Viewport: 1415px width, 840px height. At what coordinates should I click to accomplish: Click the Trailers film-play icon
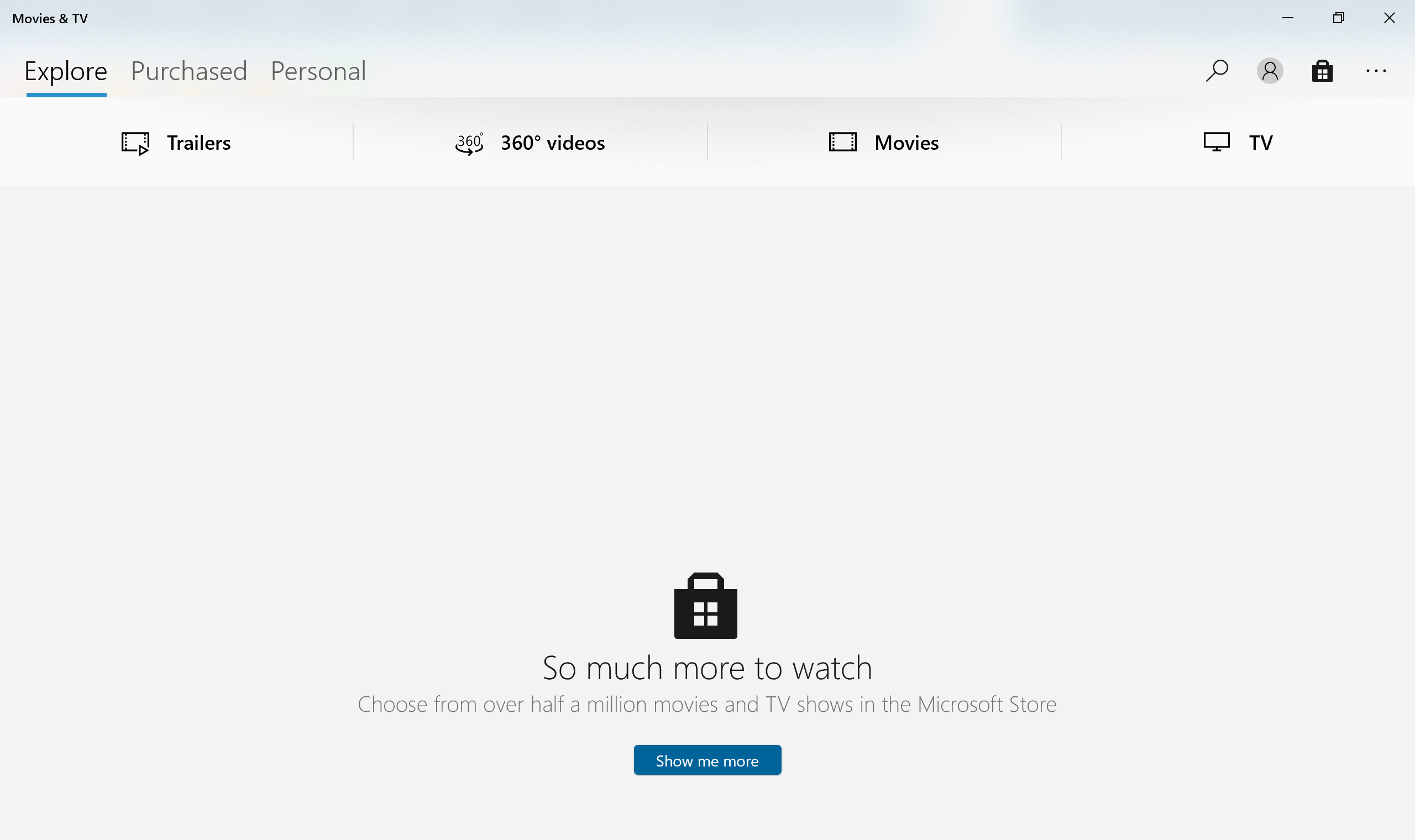point(135,143)
